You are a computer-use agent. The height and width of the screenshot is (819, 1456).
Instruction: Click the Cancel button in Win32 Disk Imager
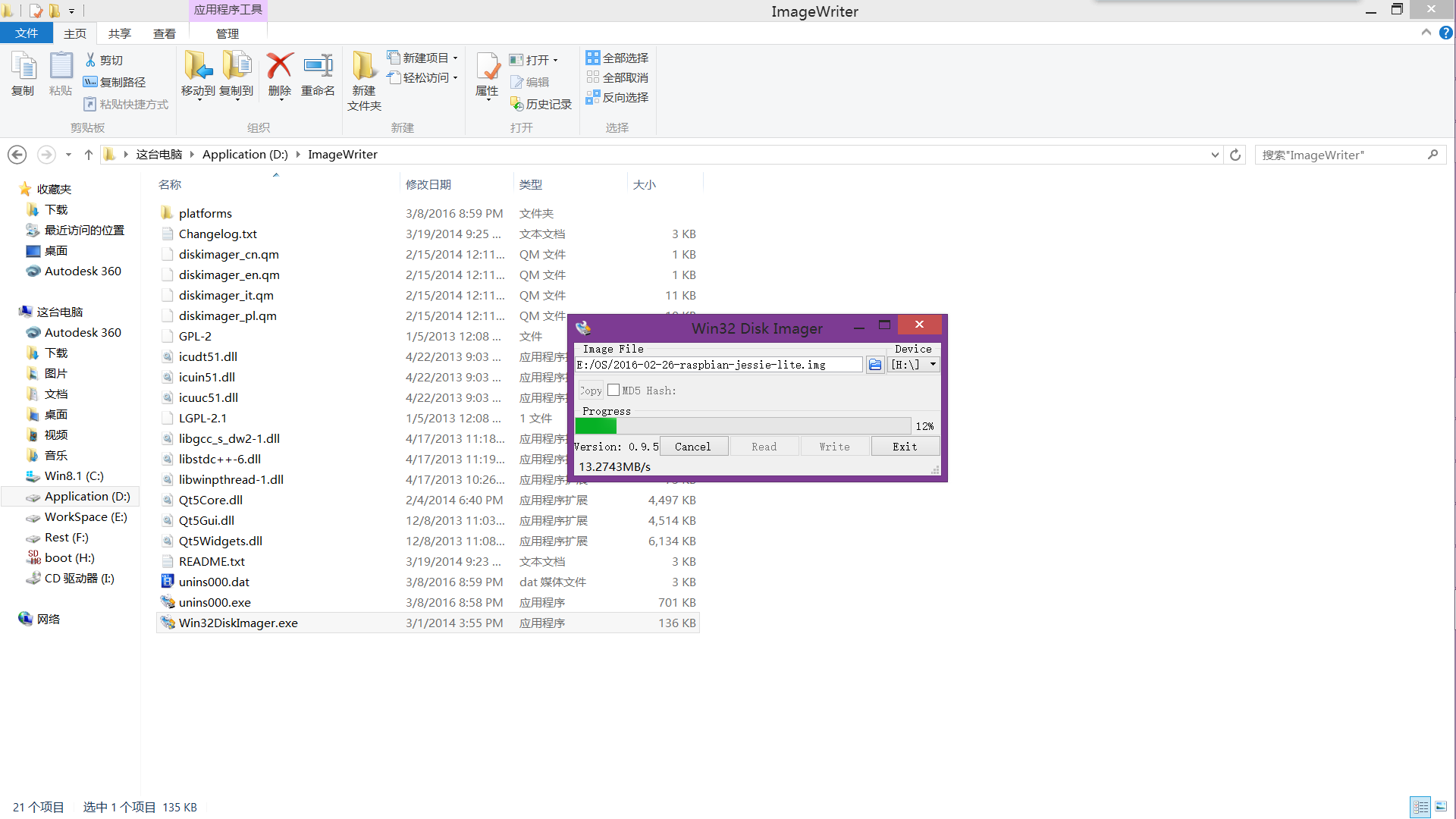point(693,446)
